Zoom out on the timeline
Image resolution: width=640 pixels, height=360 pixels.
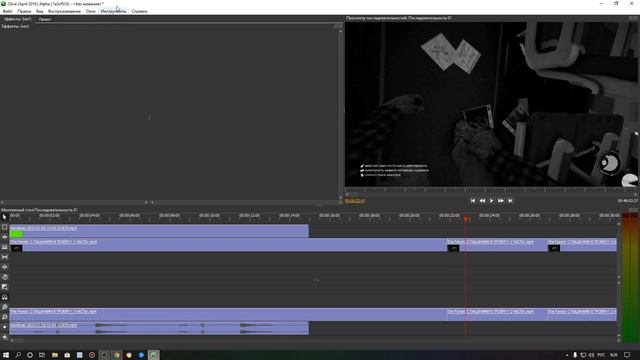(4, 317)
